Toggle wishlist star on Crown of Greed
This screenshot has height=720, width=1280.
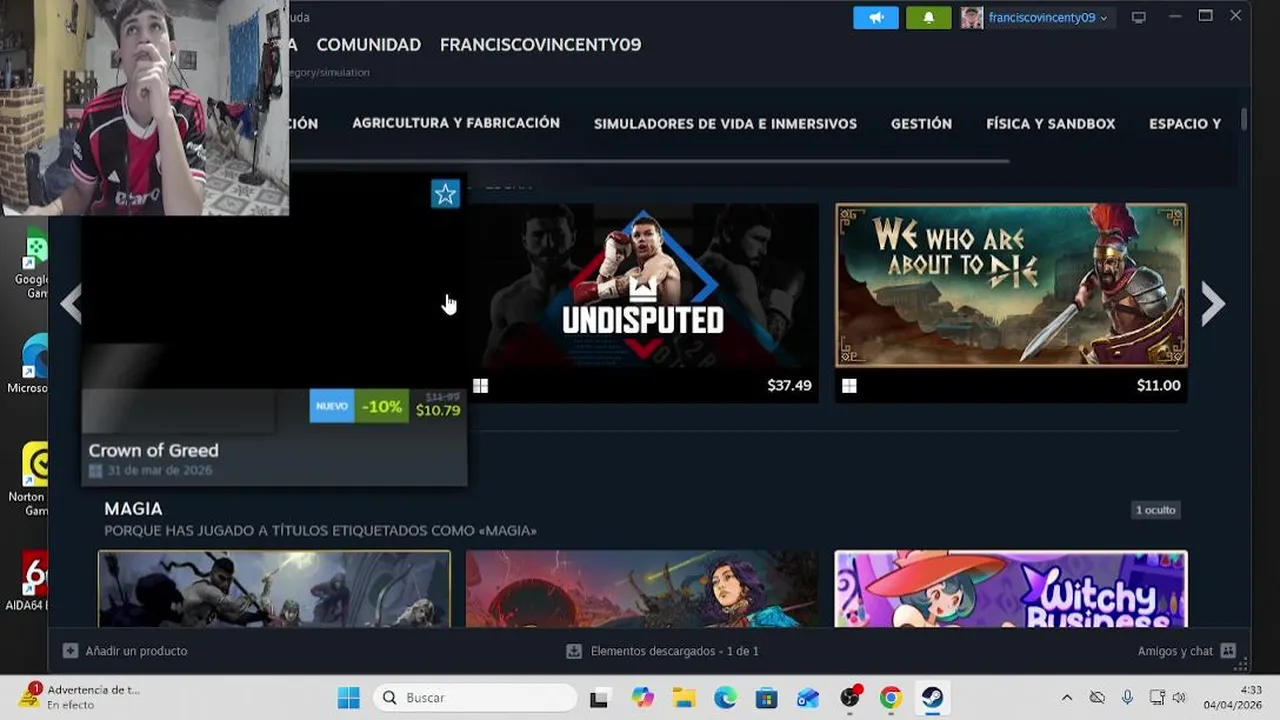pos(445,194)
